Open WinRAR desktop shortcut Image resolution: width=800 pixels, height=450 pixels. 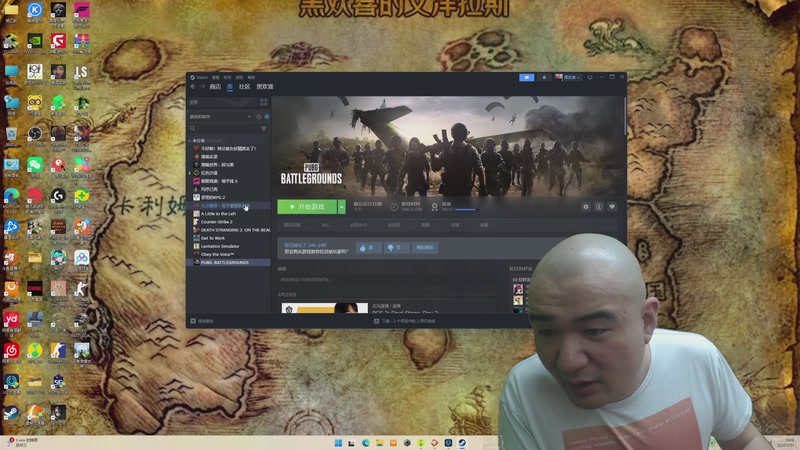(x=82, y=42)
